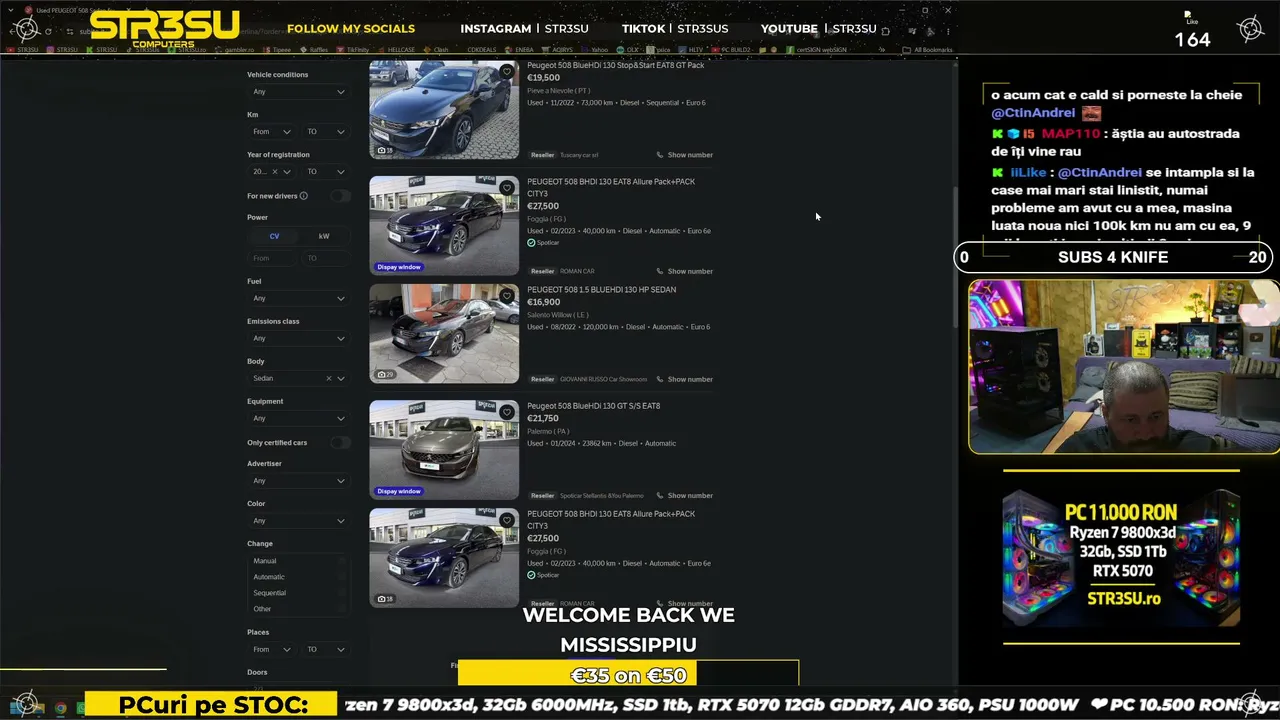This screenshot has height=720, width=1280.
Task: Open Color dropdown
Action: pyautogui.click(x=298, y=521)
